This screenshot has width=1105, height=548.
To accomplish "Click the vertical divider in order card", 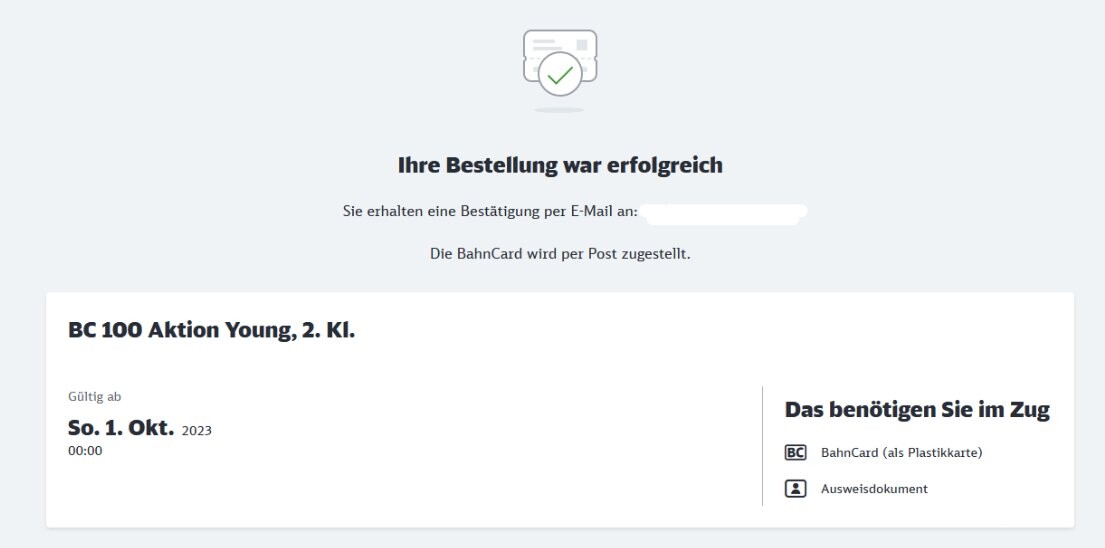I will pos(763,445).
